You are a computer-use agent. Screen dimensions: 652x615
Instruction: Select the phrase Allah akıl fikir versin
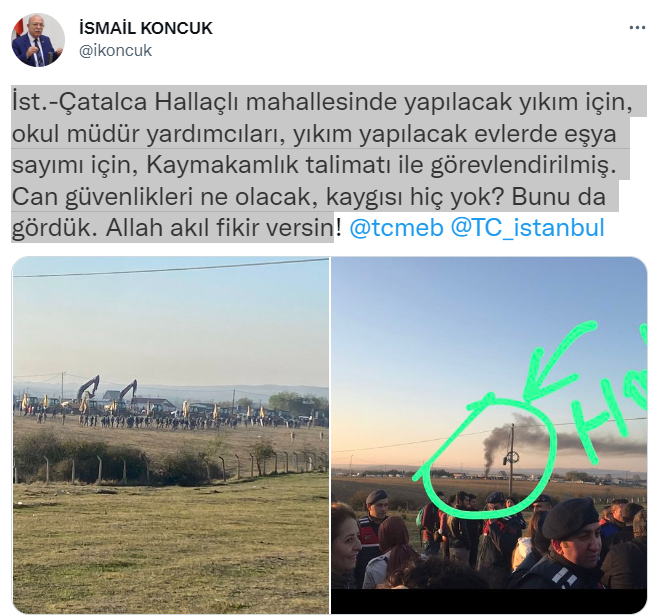(220, 227)
